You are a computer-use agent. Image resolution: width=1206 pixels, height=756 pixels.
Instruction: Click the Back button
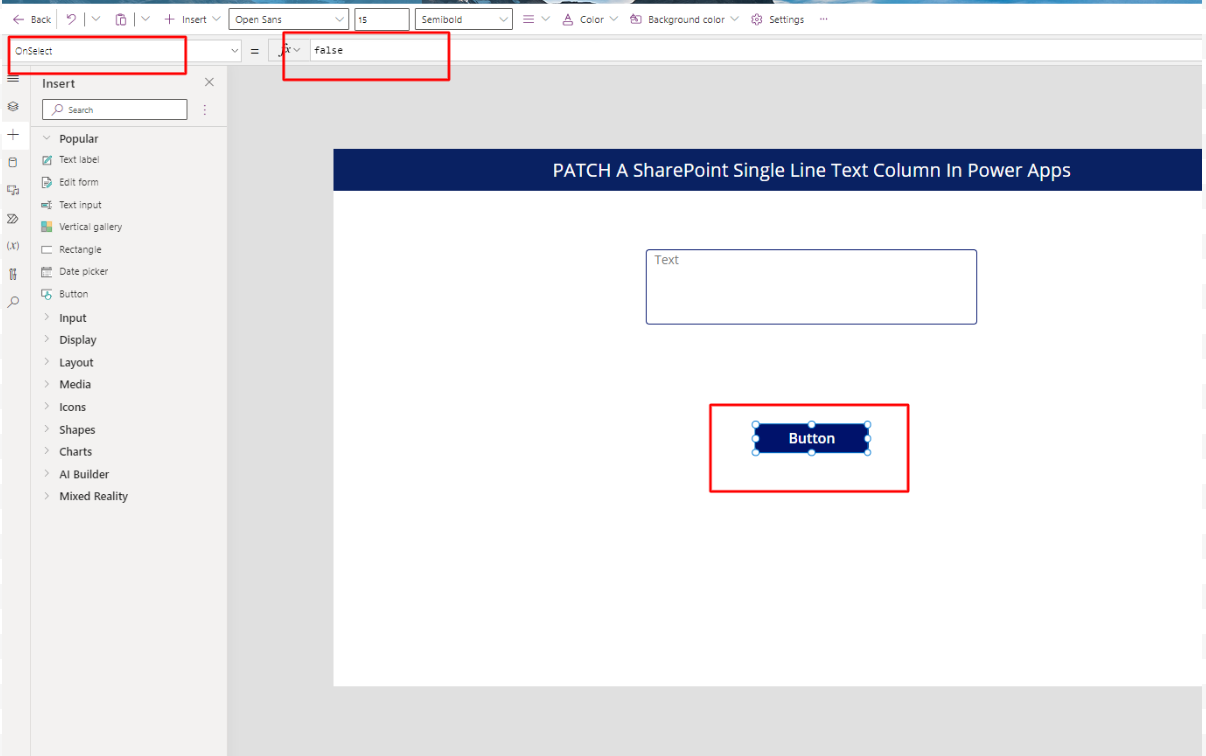pyautogui.click(x=32, y=19)
